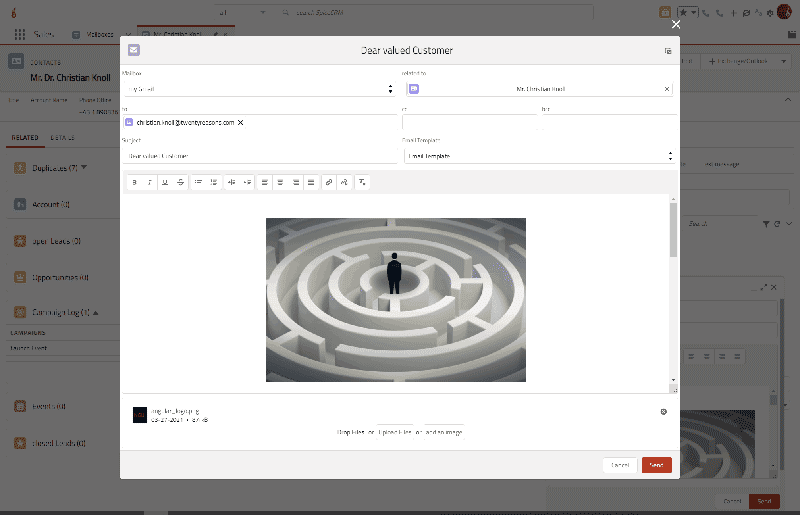Open the Mailbox dropdown
The height and width of the screenshot is (515, 800).
coord(260,89)
